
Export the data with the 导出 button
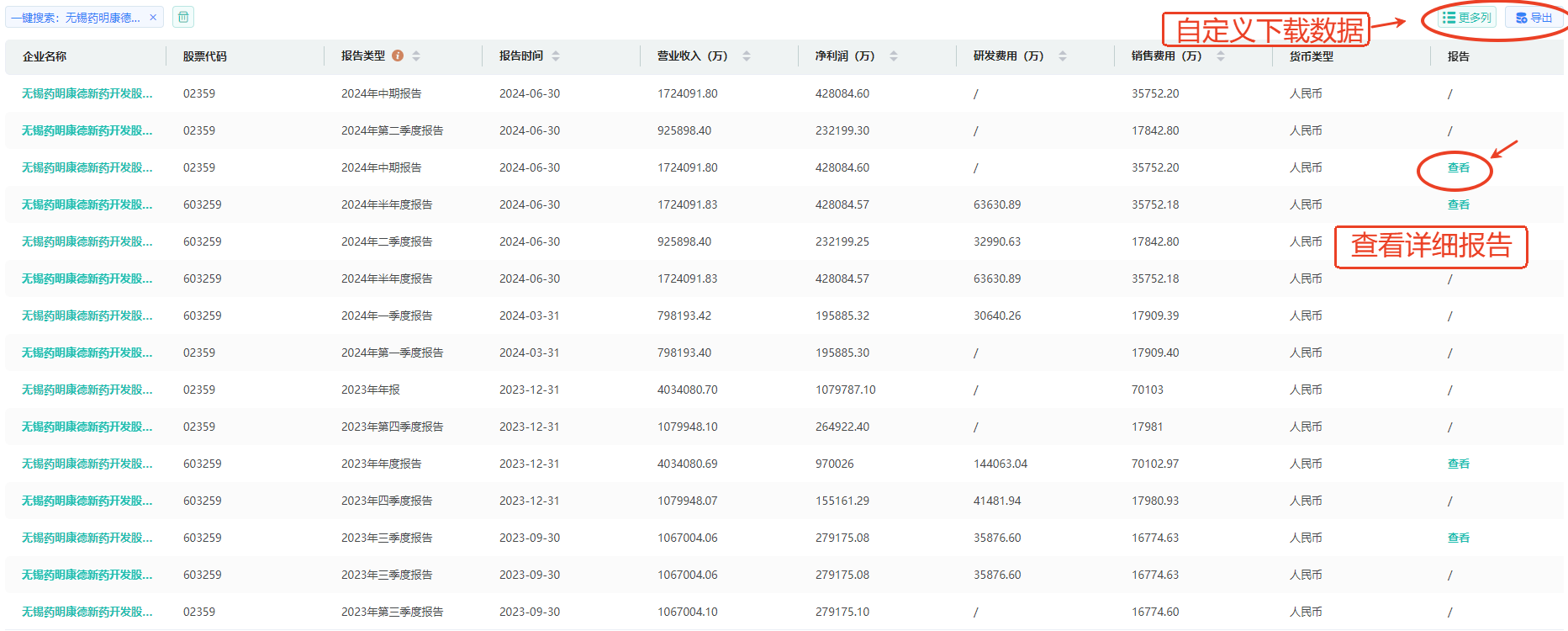point(1534,18)
